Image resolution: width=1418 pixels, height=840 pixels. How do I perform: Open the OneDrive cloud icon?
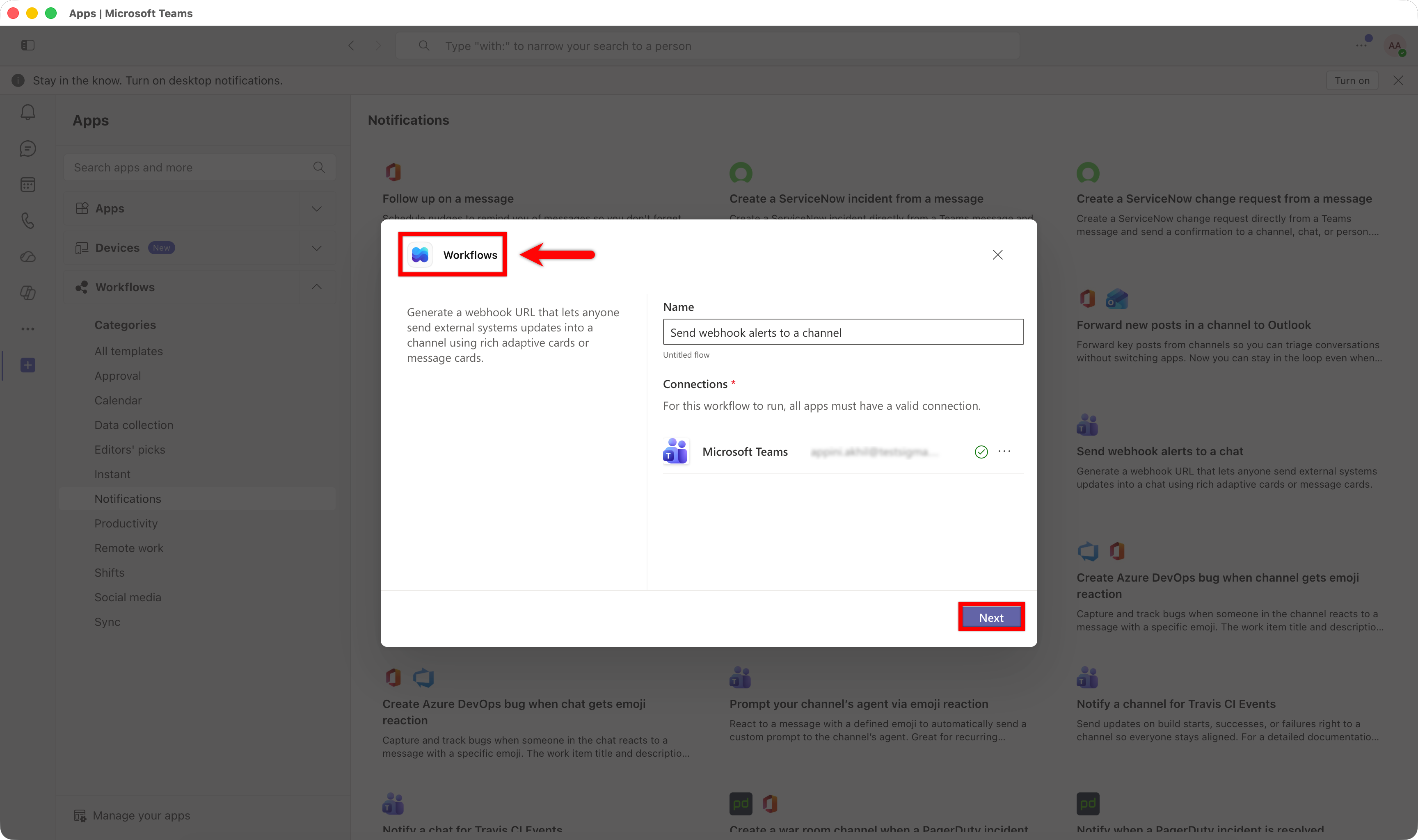(28, 257)
